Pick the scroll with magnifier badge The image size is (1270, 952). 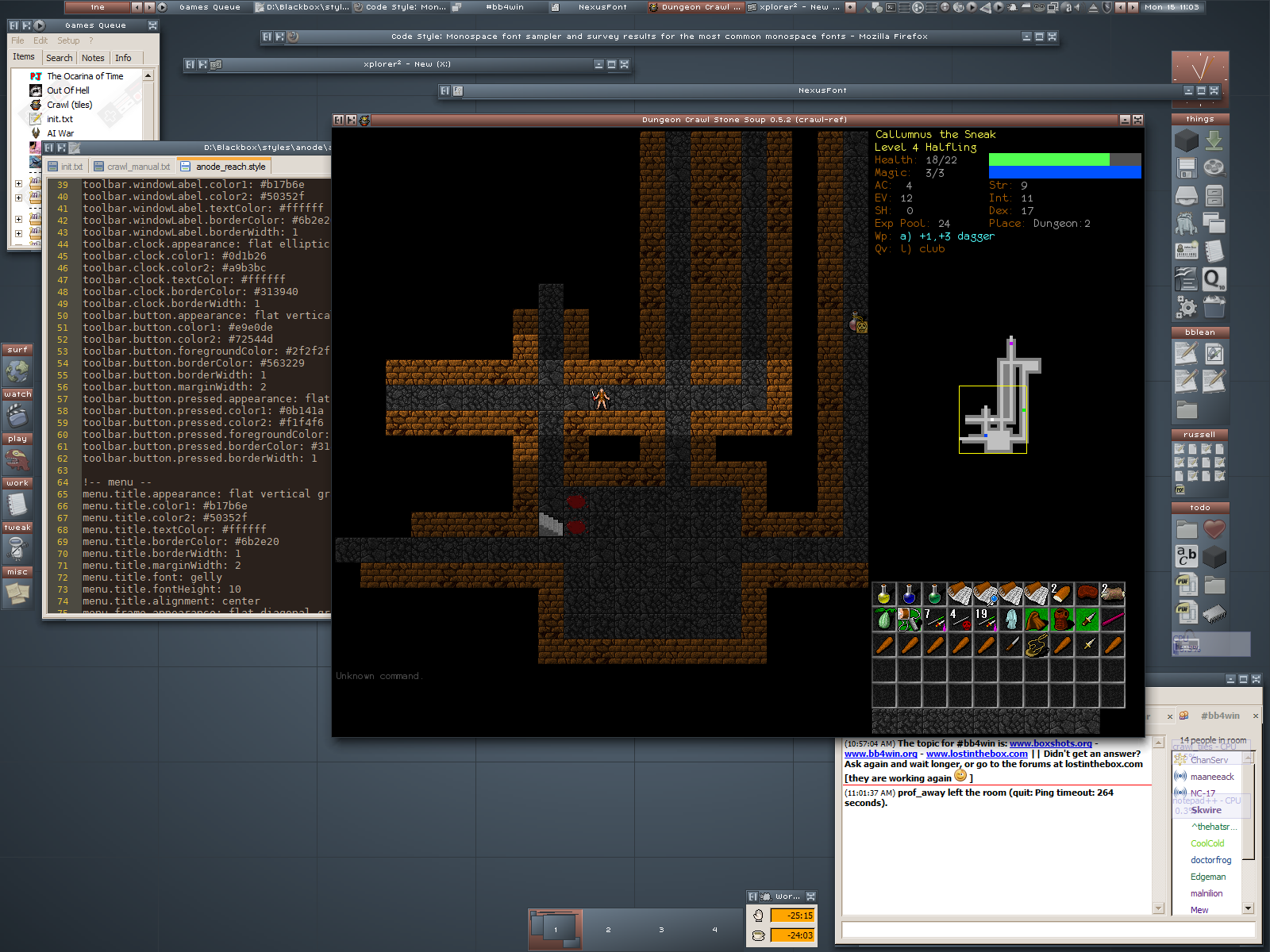986,594
